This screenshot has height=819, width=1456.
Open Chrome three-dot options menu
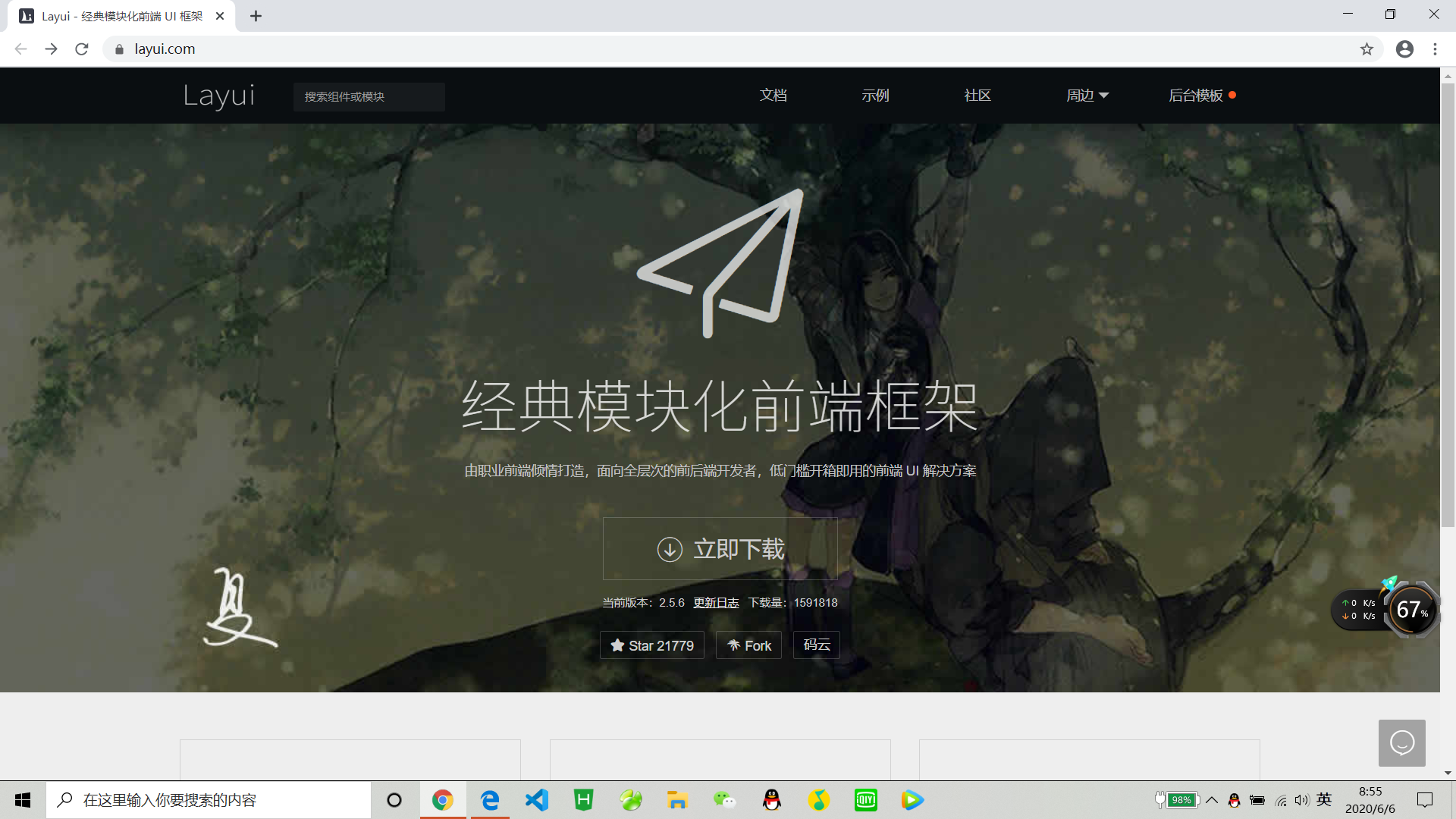click(x=1435, y=49)
